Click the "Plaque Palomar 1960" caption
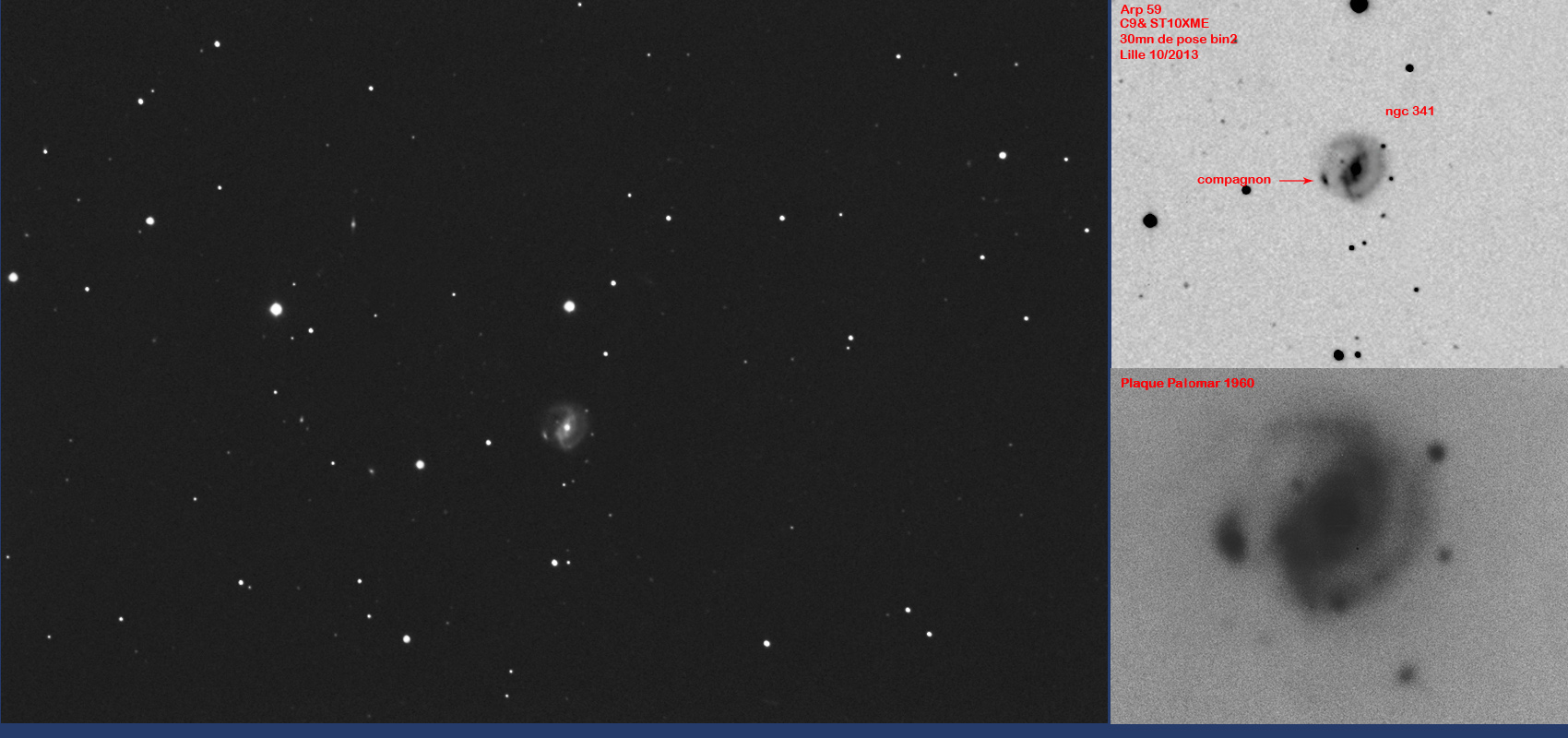The image size is (1568, 738). pos(1187,383)
